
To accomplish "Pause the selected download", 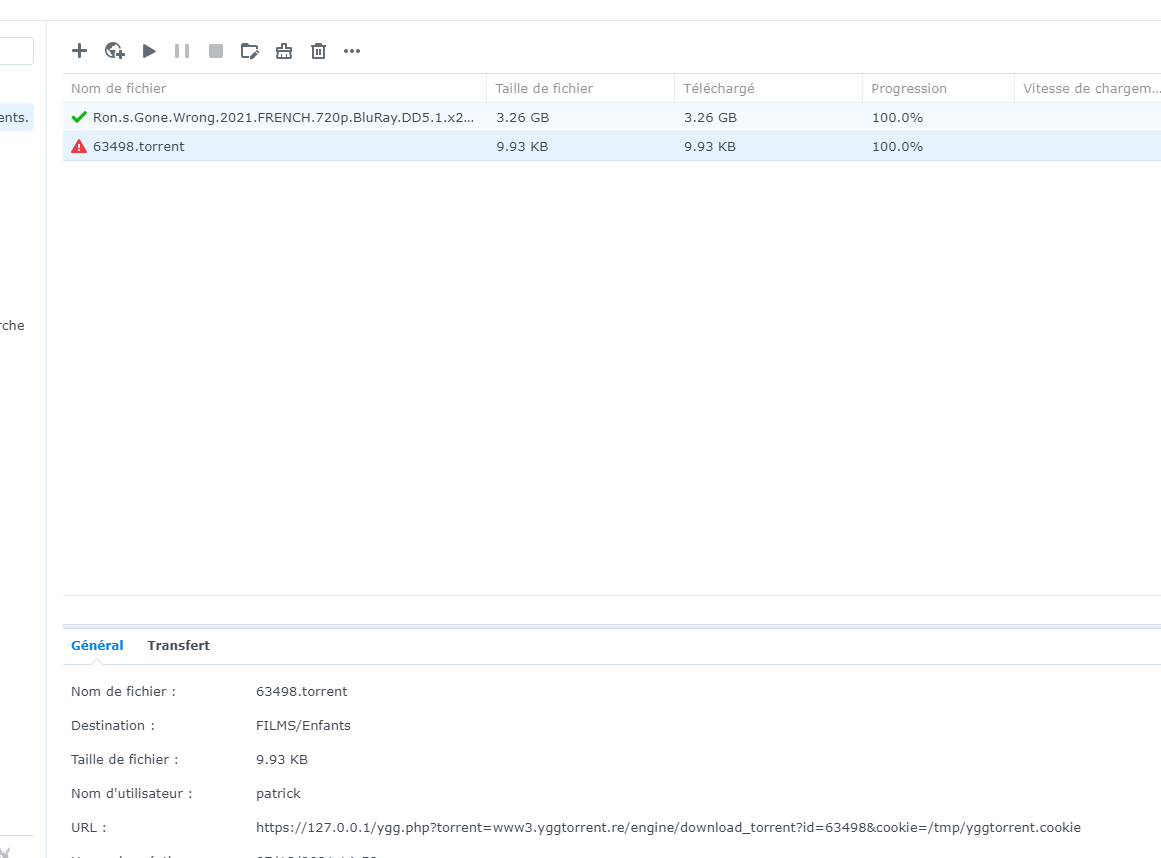I will click(x=181, y=50).
